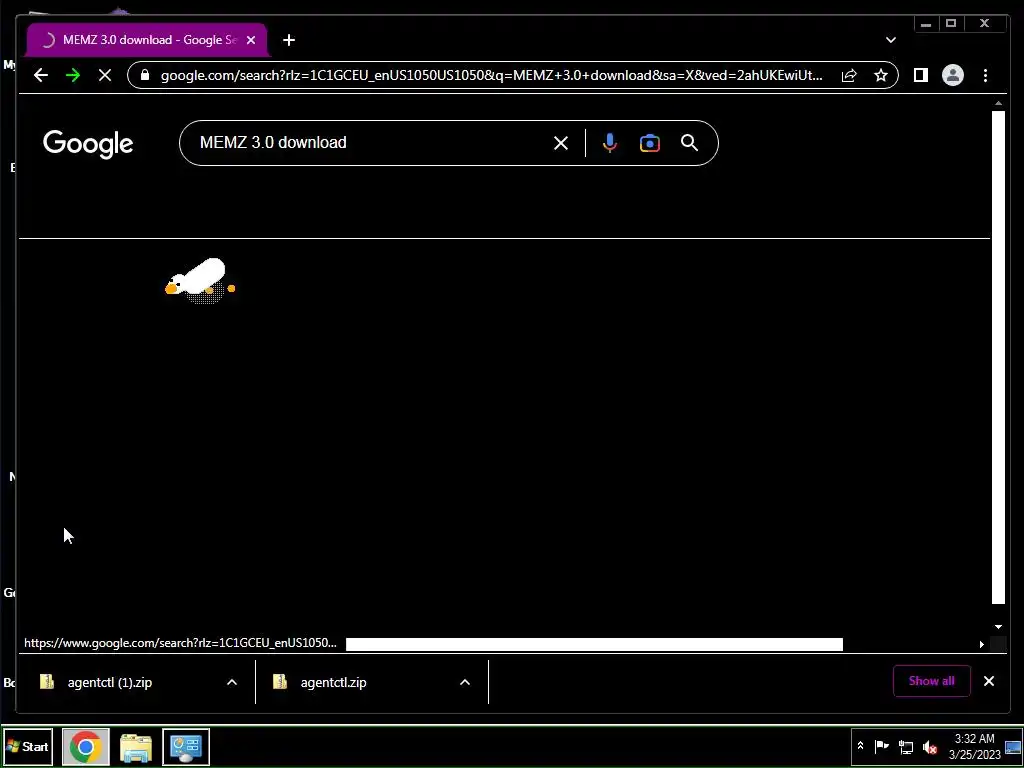Open the Chrome profile avatar

pos(953,75)
